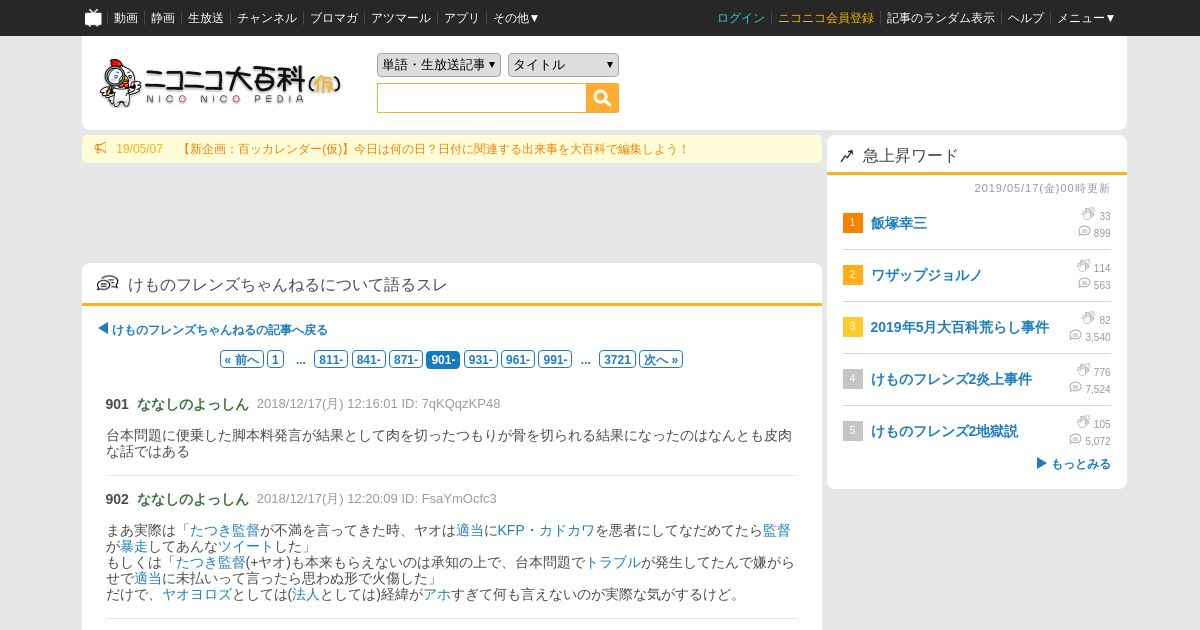This screenshot has width=1200, height=630.
Task: Click the rank 1 orange badge
Action: pyautogui.click(x=852, y=223)
